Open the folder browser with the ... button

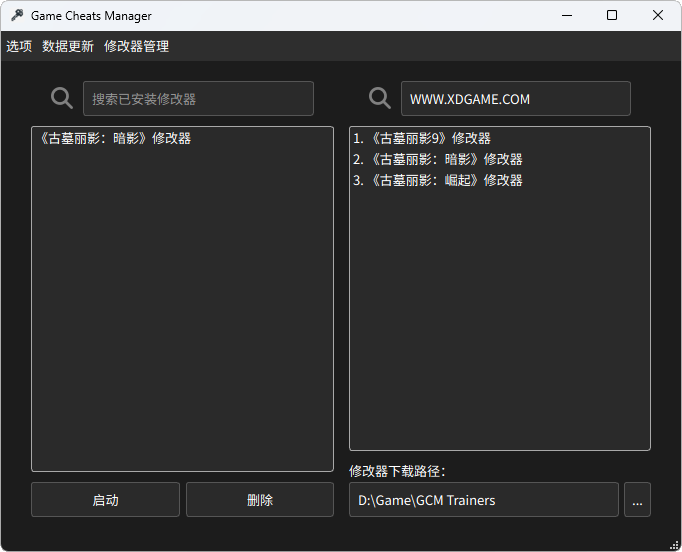[x=637, y=500]
